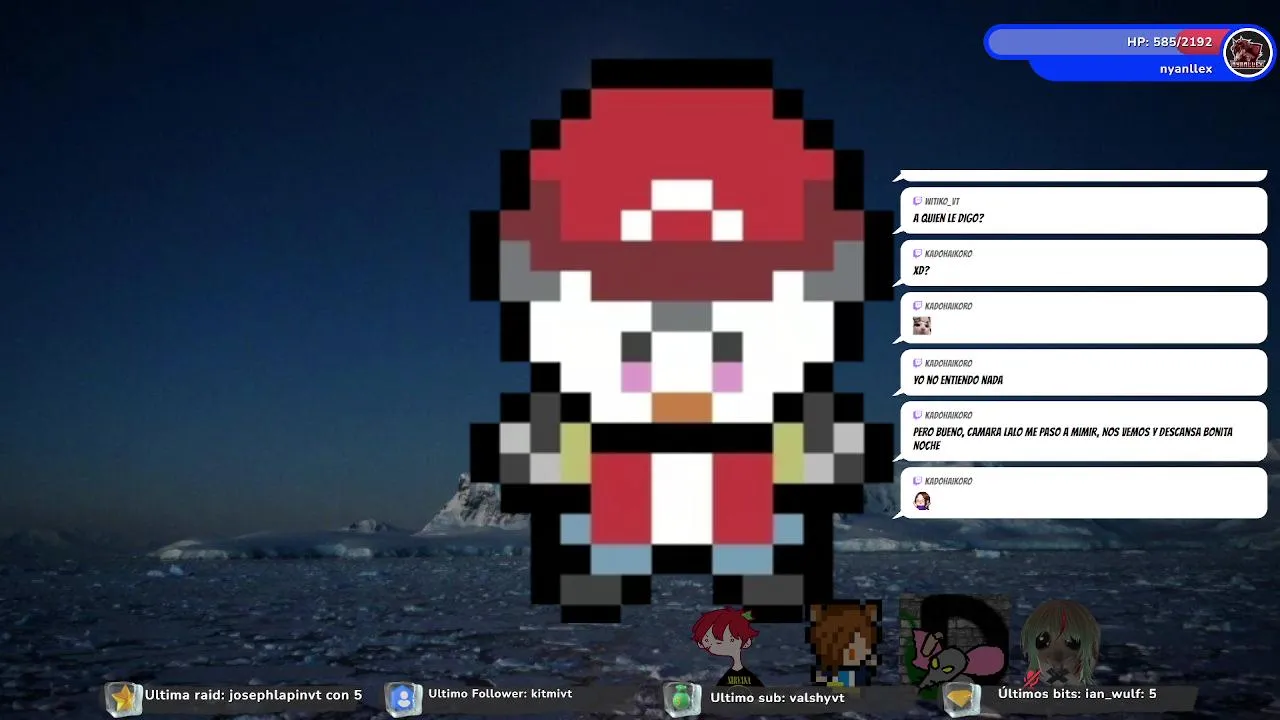Screen dimensions: 1280x720
Task: Click the Twitch icon on the XD? message
Action: (917, 253)
